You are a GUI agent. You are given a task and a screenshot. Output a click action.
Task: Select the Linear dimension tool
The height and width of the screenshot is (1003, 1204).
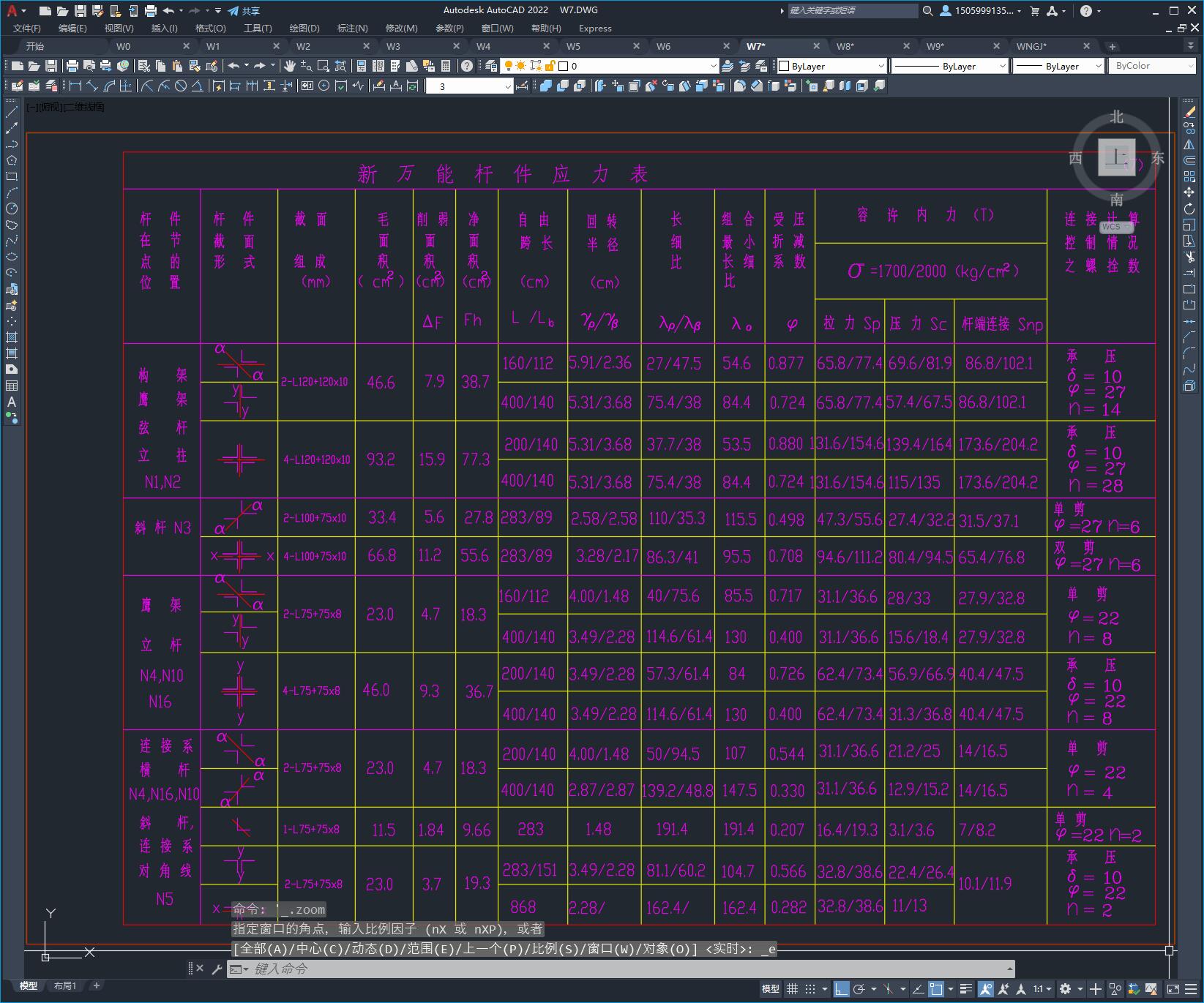point(75,86)
